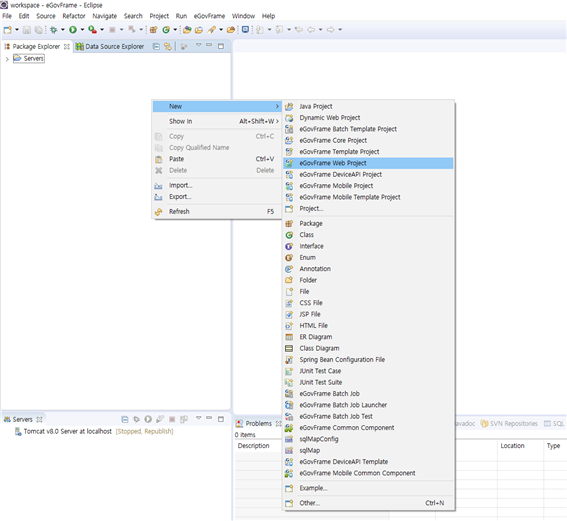Click the Collapse All icon in Servers view
The height and width of the screenshot is (521, 567).
(125, 419)
